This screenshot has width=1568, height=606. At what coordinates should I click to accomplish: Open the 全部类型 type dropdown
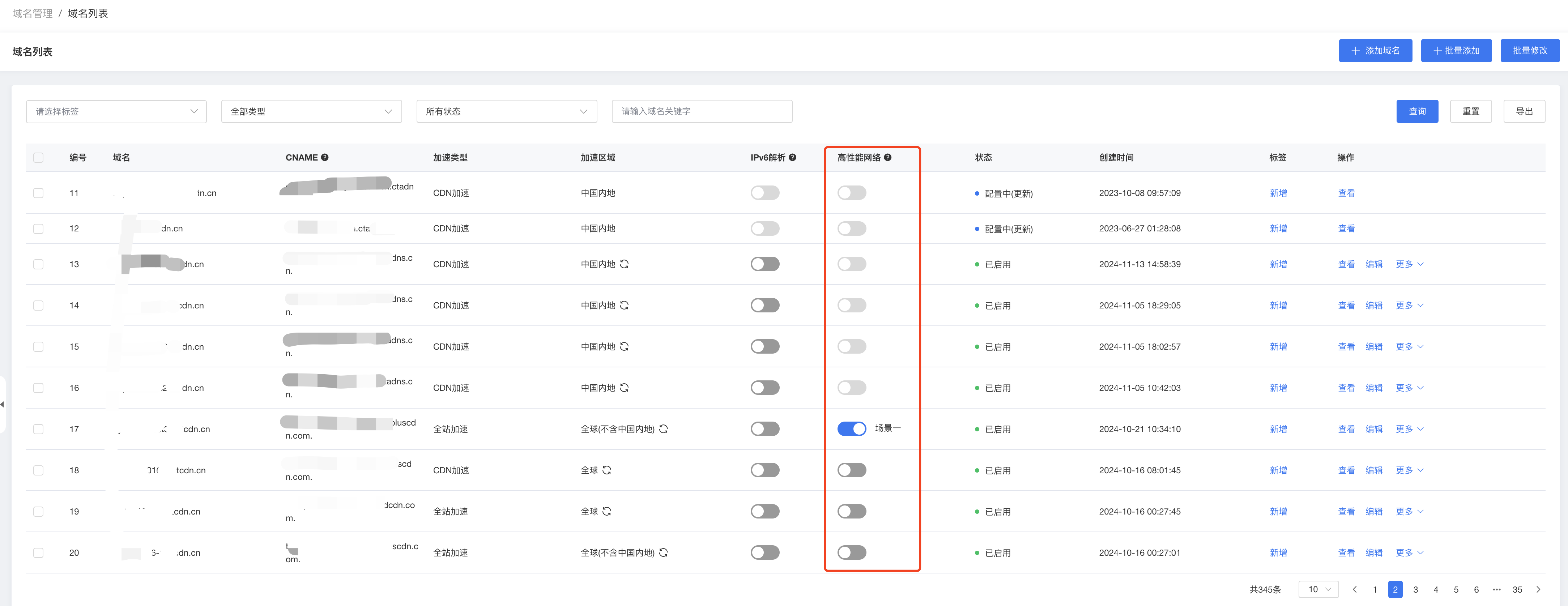coord(311,111)
